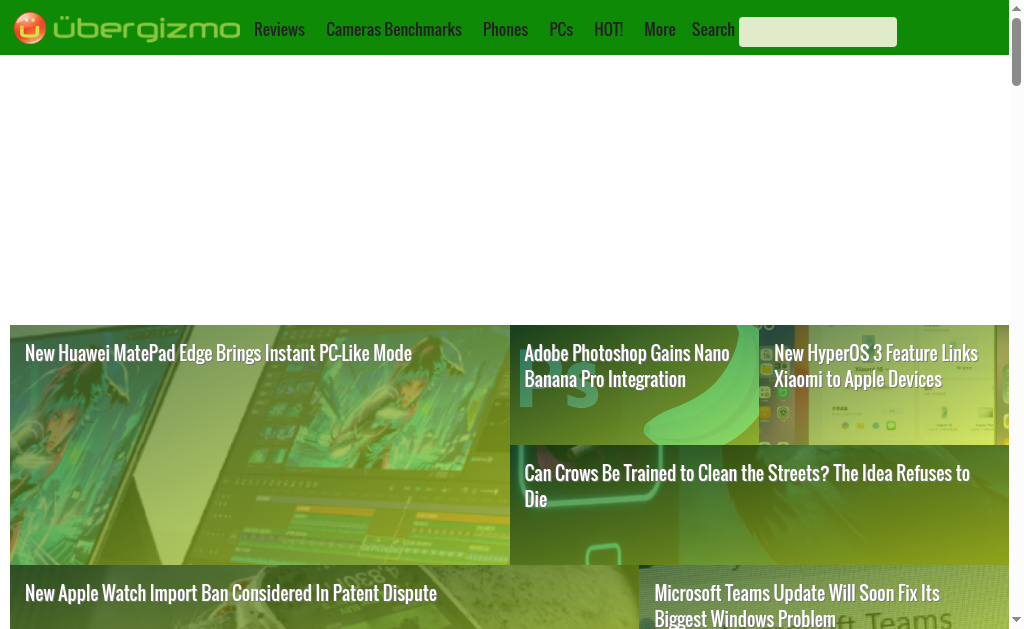Click the scrollbar down arrow

click(1016, 620)
